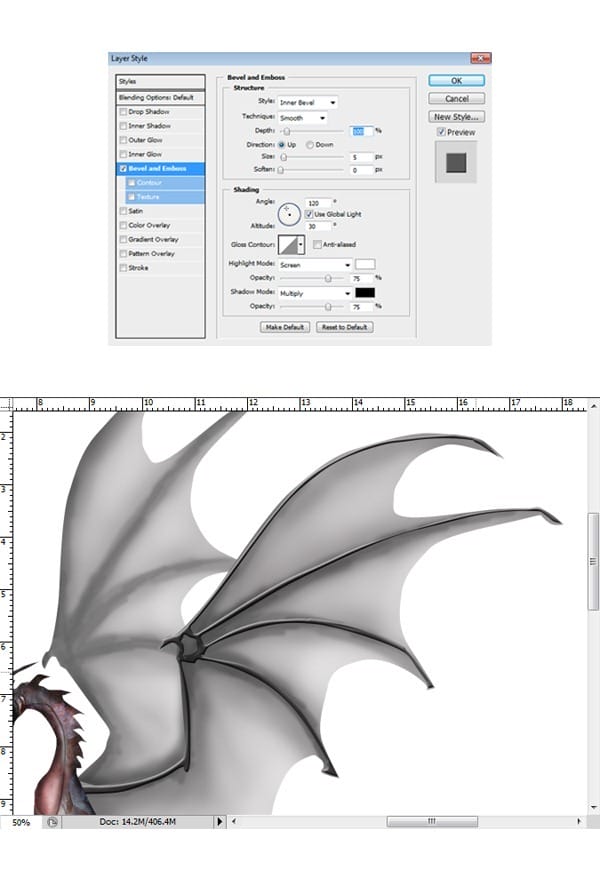Enable the Drop Shadow checkbox
The height and width of the screenshot is (878, 600).
pyautogui.click(x=123, y=112)
